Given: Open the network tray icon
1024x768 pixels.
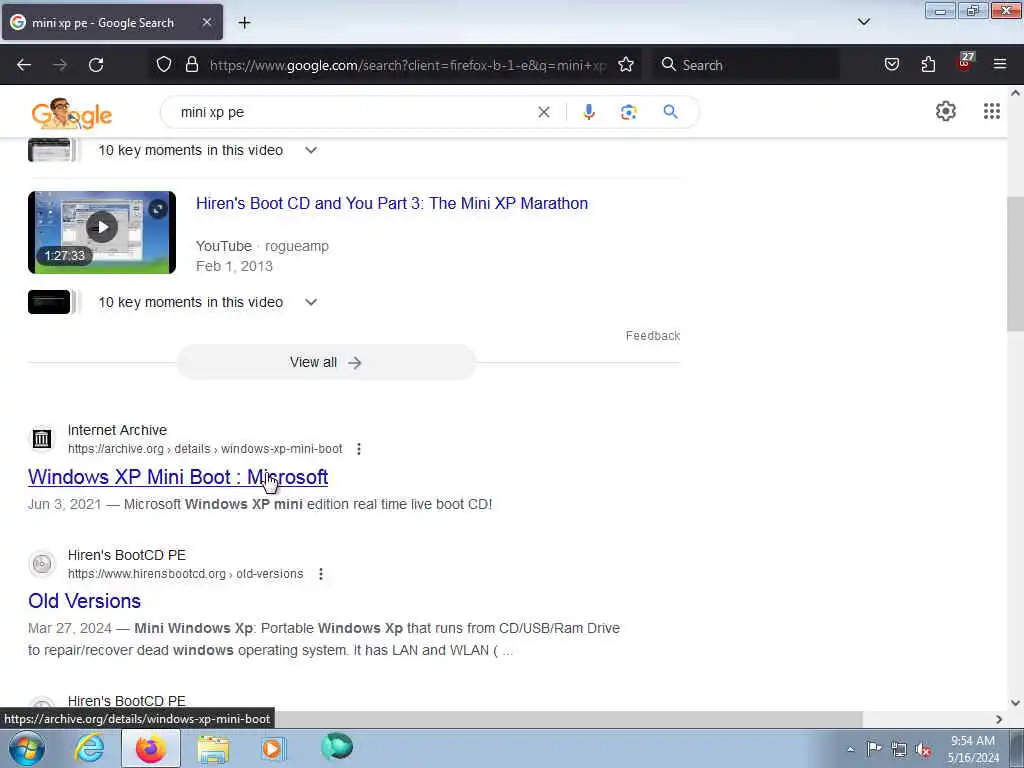Looking at the screenshot, I should tap(899, 750).
